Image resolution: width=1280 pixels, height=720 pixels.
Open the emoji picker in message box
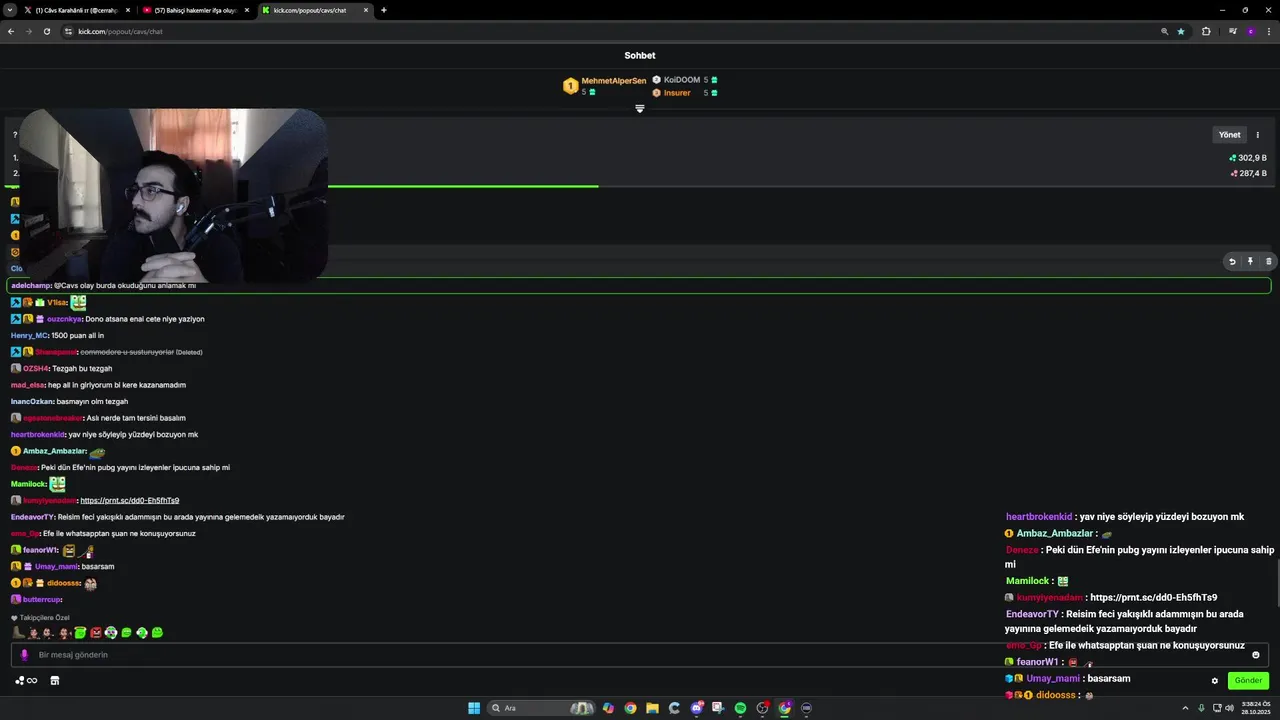pos(1256,655)
